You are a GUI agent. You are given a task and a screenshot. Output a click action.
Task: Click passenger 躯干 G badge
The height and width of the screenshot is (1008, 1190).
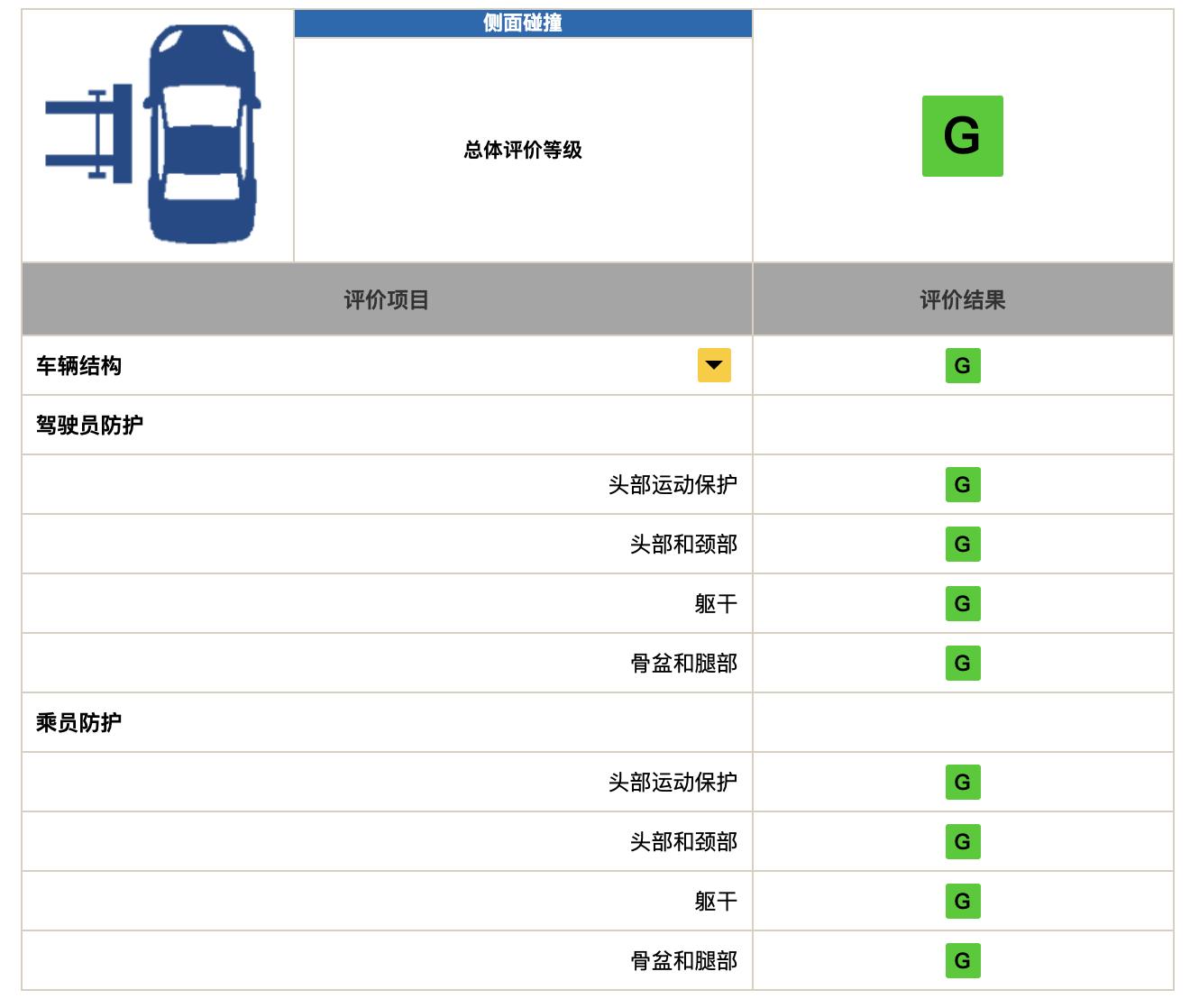click(963, 901)
